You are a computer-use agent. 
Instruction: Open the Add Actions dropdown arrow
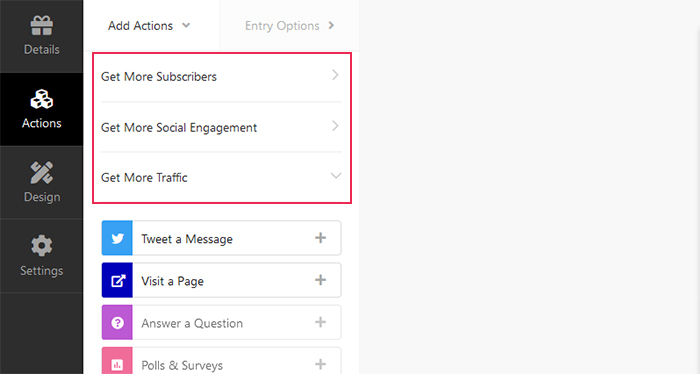186,25
